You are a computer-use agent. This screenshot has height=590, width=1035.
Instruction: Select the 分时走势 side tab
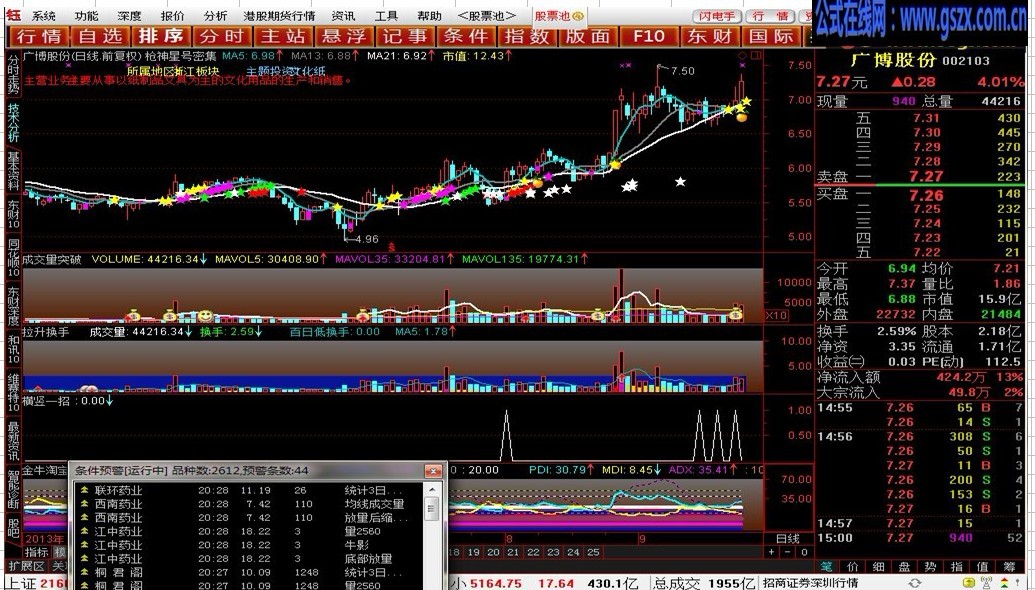coord(13,74)
